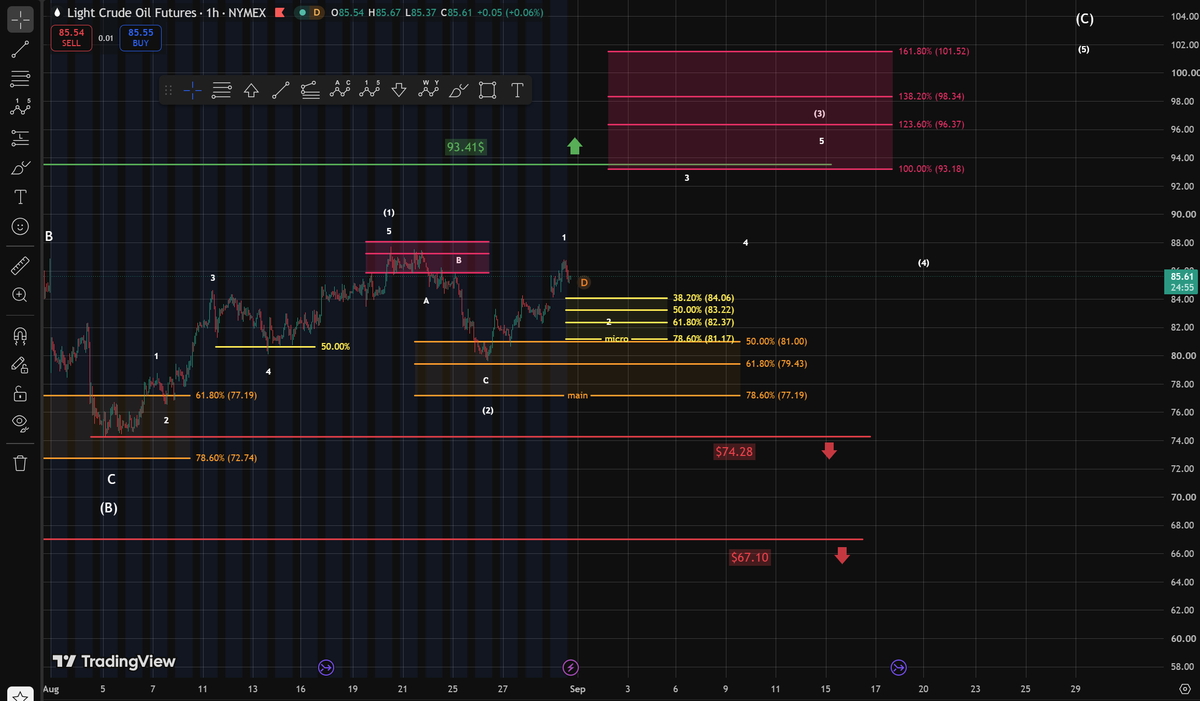Pick the brush in floating toolbar
The image size is (1200, 701).
[x=459, y=91]
